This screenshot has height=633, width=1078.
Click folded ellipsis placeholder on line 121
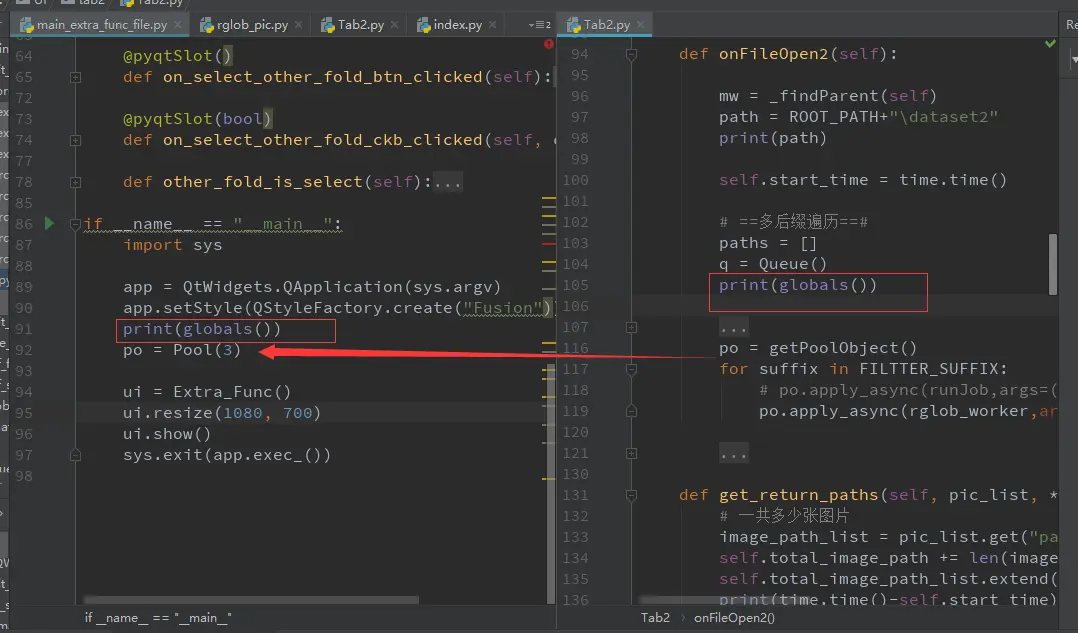click(x=734, y=454)
